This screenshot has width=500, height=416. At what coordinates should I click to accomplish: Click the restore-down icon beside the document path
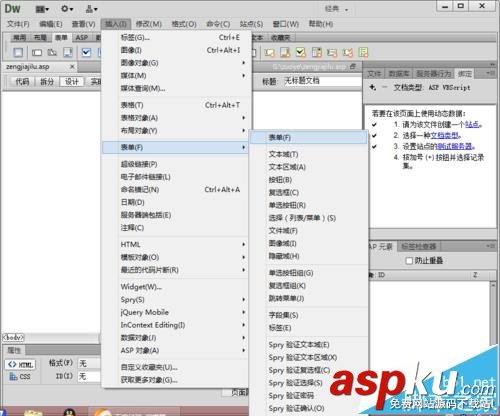(x=353, y=67)
